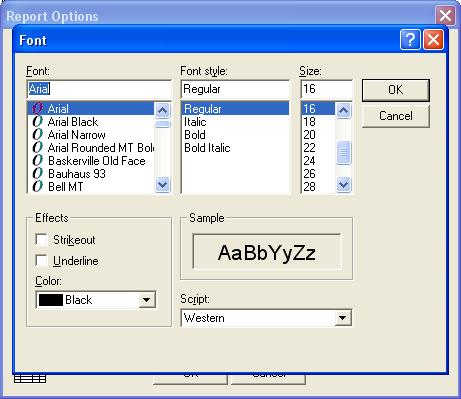Click font list scroll up arrow
The width and height of the screenshot is (461, 399).
(x=162, y=110)
